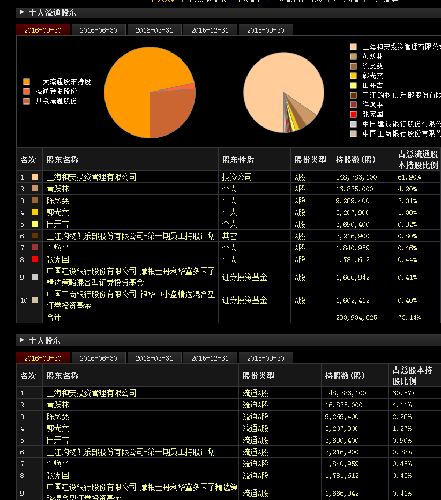Click the 股东名称 header in tradable shareholders table
This screenshot has height=500, width=441.
tap(62, 160)
